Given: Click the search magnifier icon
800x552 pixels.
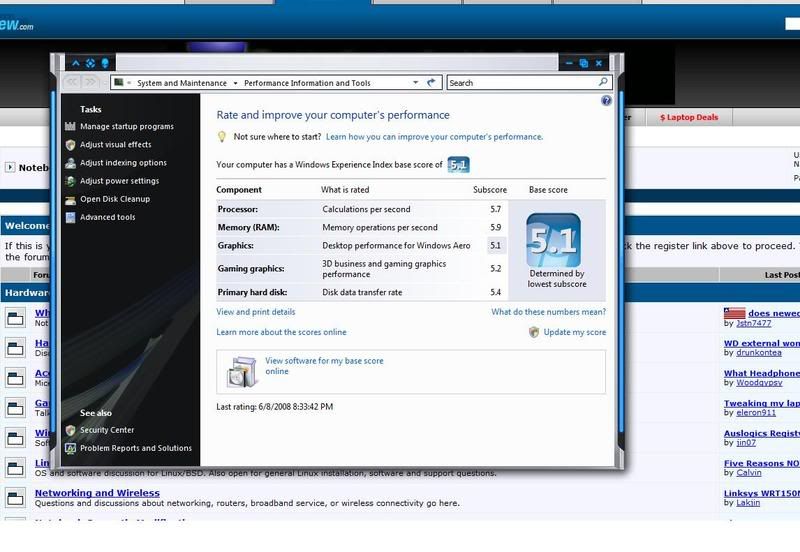Looking at the screenshot, I should pyautogui.click(x=603, y=82).
